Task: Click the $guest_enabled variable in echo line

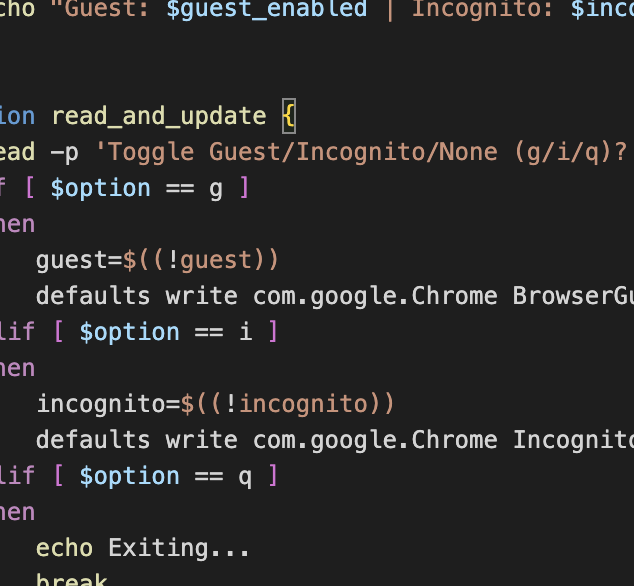Action: coord(266,9)
